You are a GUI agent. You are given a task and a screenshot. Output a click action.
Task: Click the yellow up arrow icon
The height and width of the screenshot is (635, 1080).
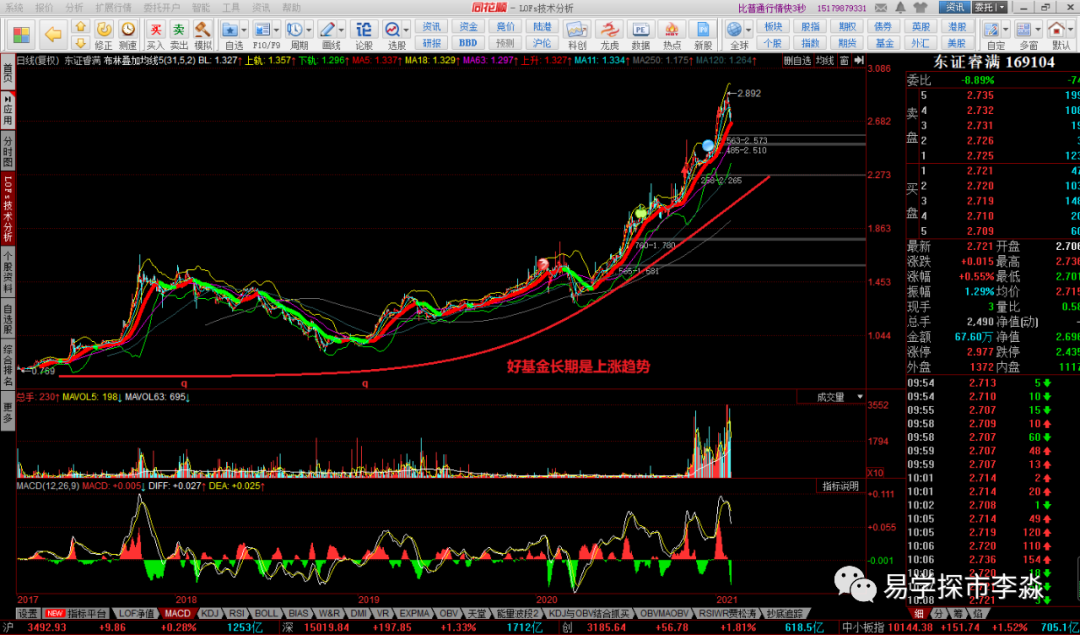tap(81, 27)
